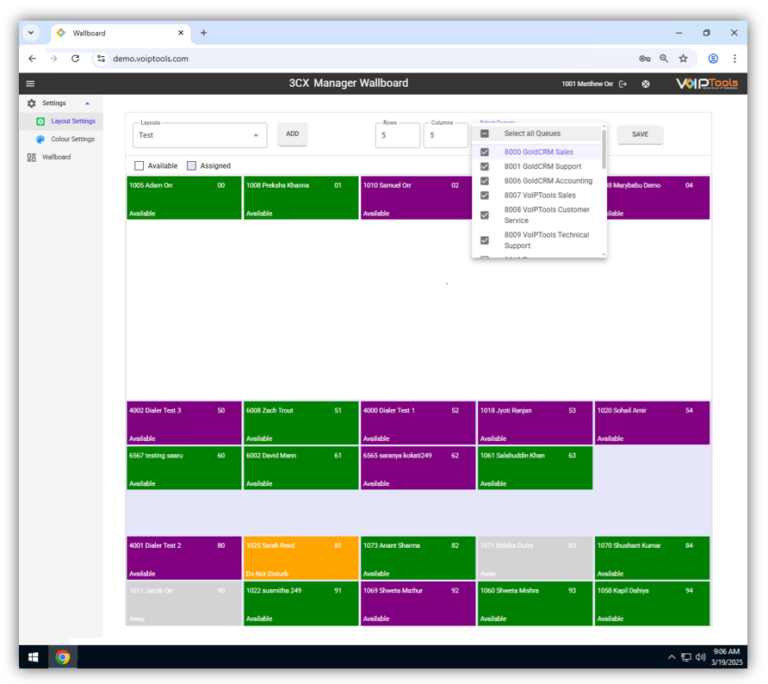This screenshot has width=768, height=684.
Task: Click the Columns input field
Action: point(446,135)
